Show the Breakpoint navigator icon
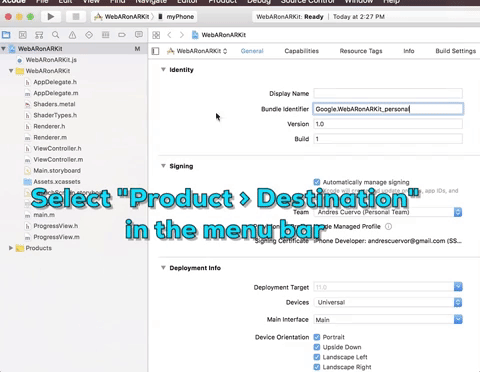 click(x=122, y=35)
